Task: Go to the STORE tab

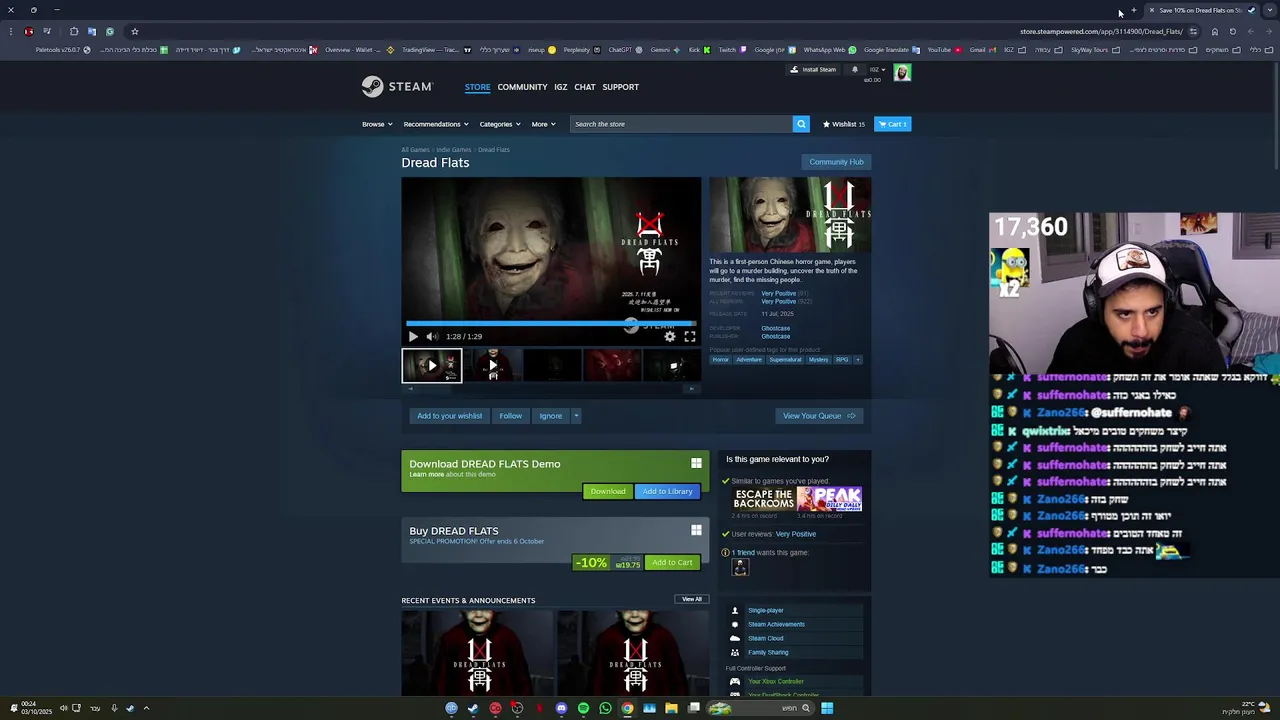Action: pyautogui.click(x=477, y=87)
